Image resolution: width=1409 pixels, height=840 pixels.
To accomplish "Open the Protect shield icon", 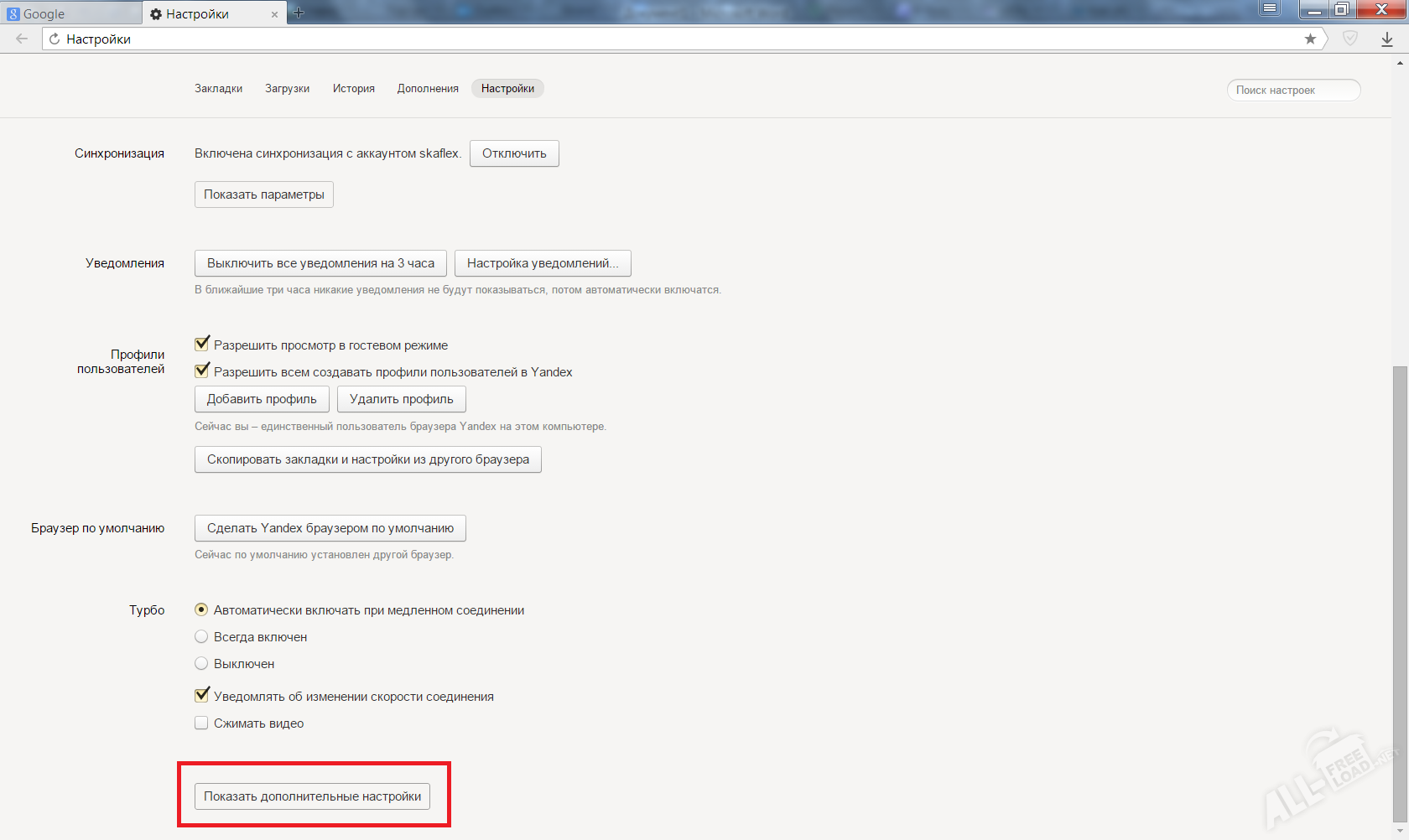I will click(x=1350, y=39).
